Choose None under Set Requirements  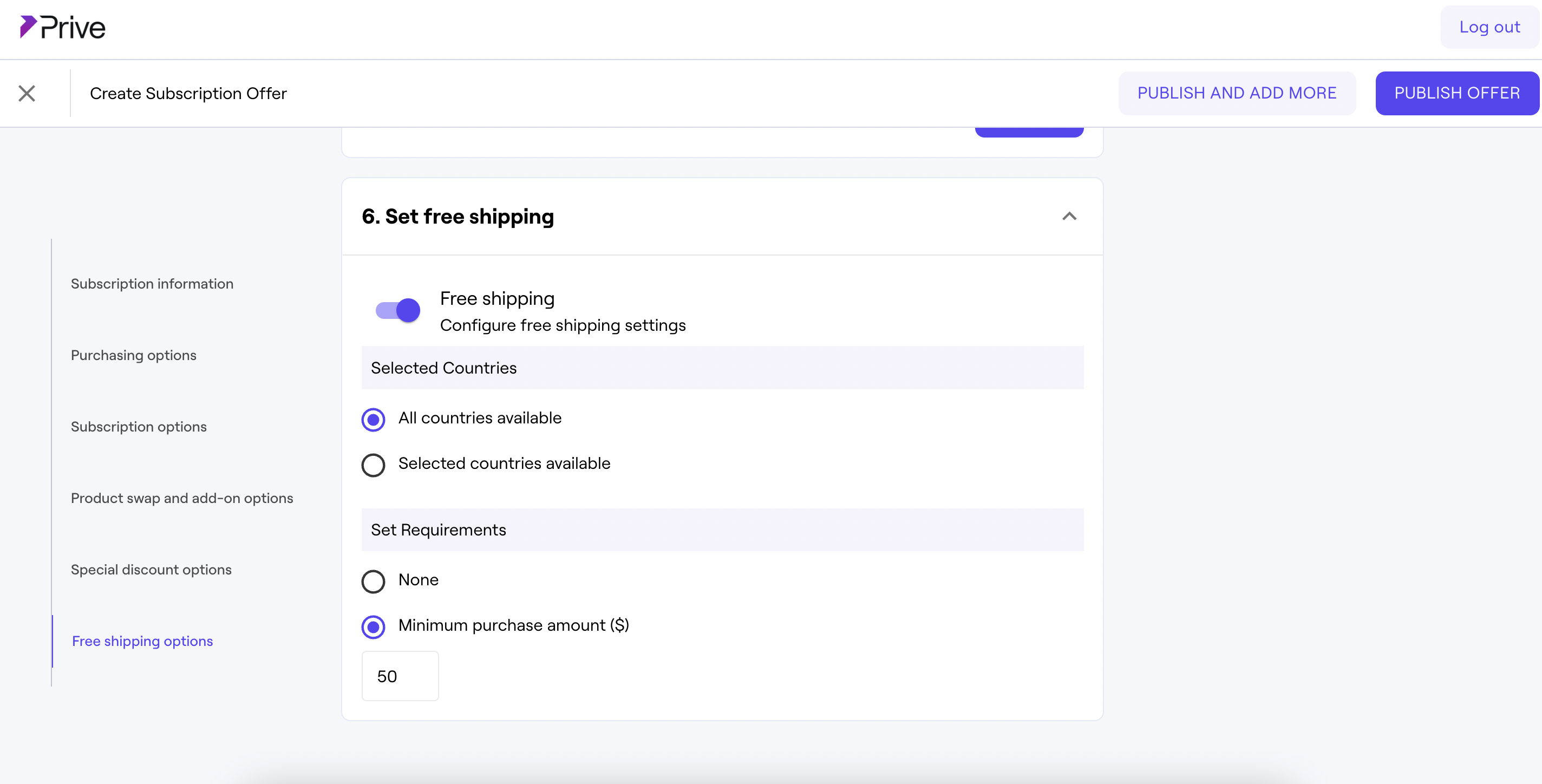(x=374, y=581)
